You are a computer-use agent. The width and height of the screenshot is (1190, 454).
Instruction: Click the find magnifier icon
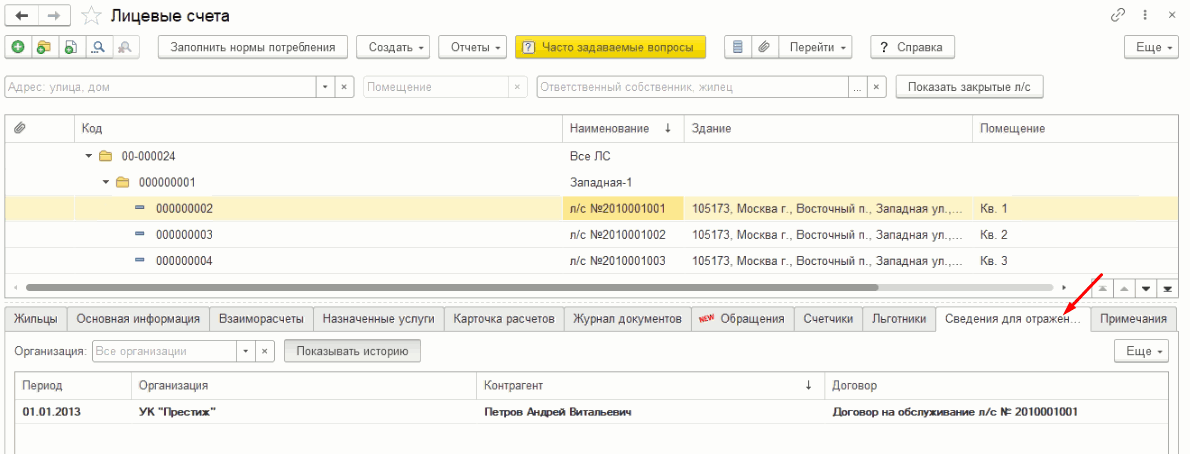[x=98, y=47]
